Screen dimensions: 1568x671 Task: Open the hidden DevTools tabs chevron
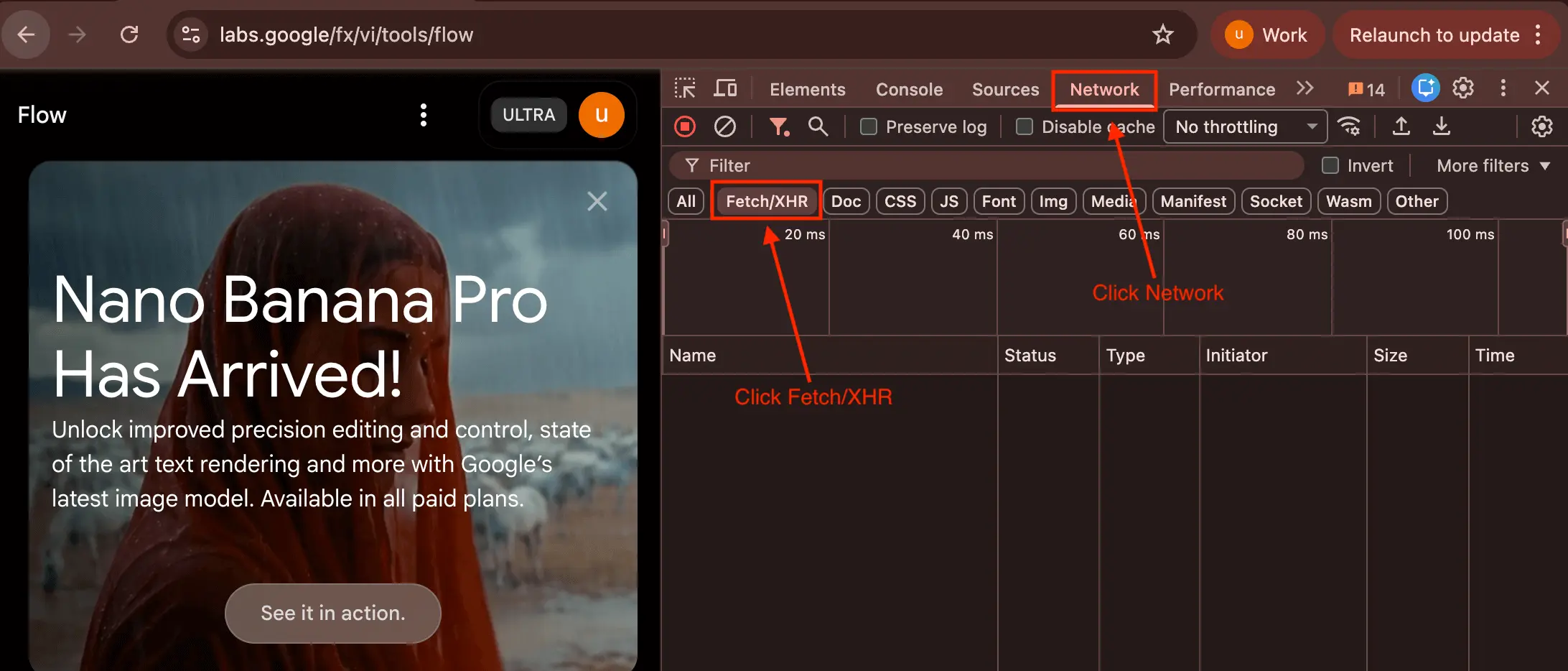1305,88
